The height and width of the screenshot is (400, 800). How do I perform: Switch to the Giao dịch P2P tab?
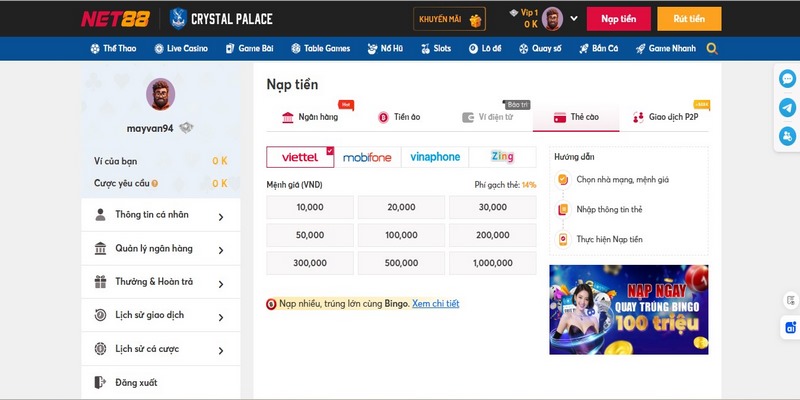[x=665, y=117]
